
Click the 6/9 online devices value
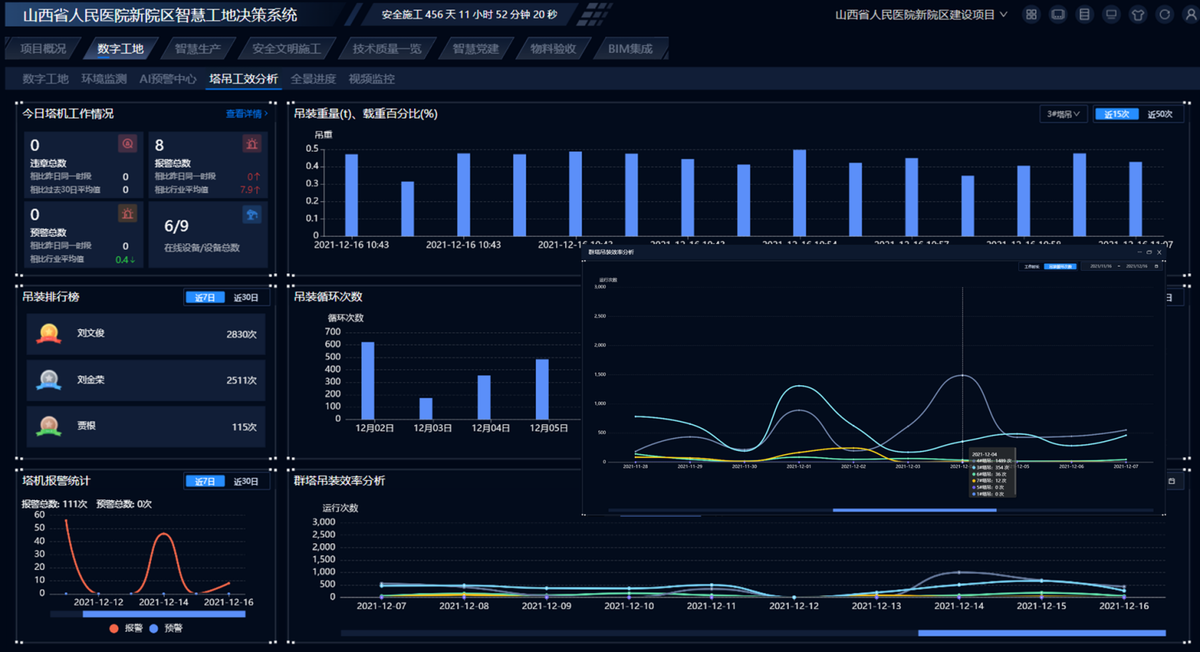click(x=177, y=225)
